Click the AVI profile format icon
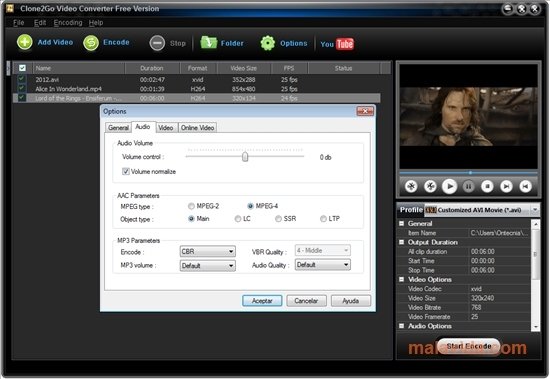 coord(431,210)
